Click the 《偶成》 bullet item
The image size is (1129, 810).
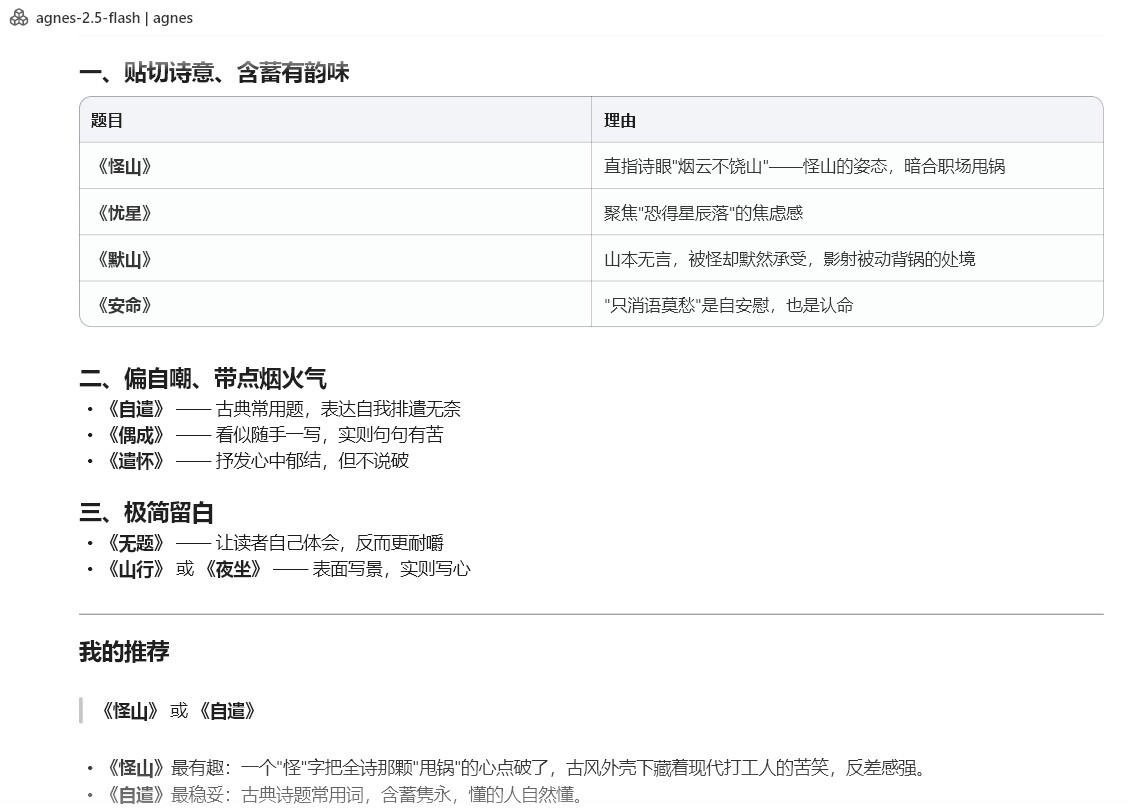pos(274,435)
